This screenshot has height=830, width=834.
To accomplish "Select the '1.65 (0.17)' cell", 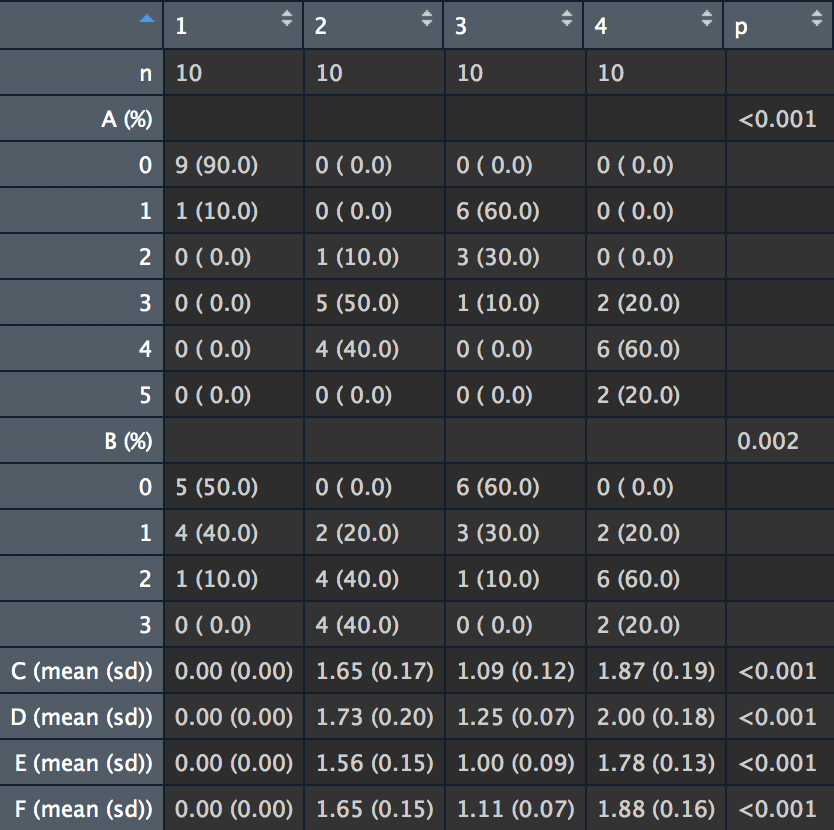I will click(374, 670).
